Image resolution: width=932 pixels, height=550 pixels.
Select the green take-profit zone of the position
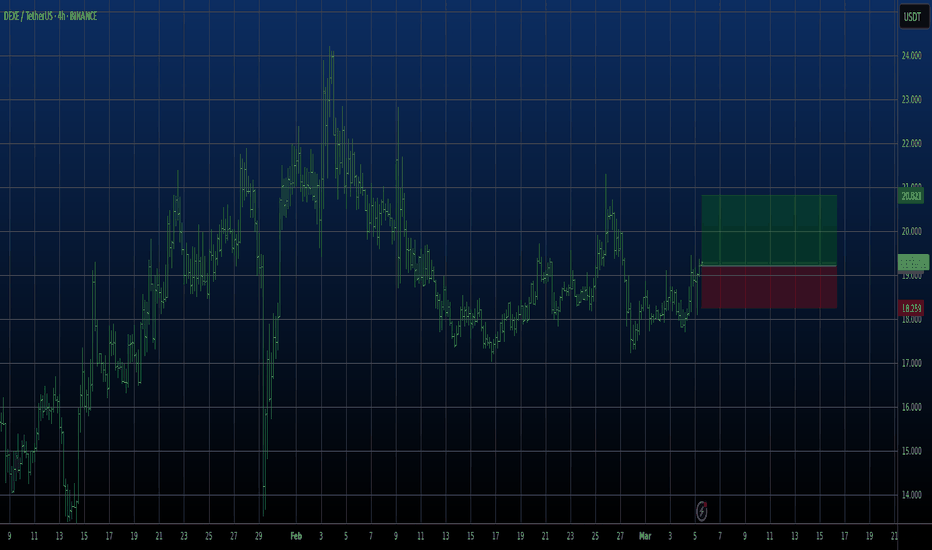[769, 230]
